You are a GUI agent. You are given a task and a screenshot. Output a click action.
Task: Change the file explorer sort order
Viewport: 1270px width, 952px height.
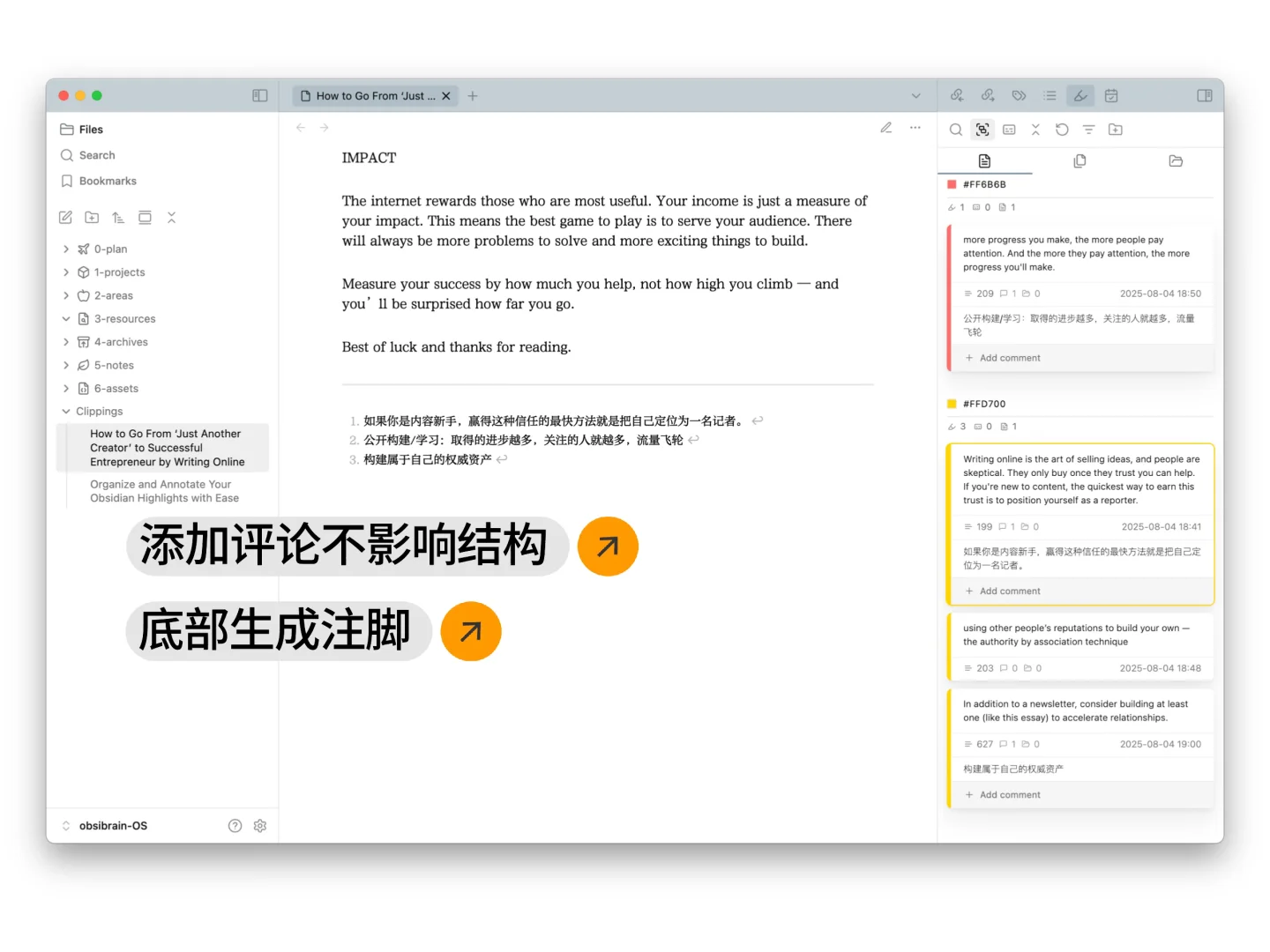coord(118,218)
